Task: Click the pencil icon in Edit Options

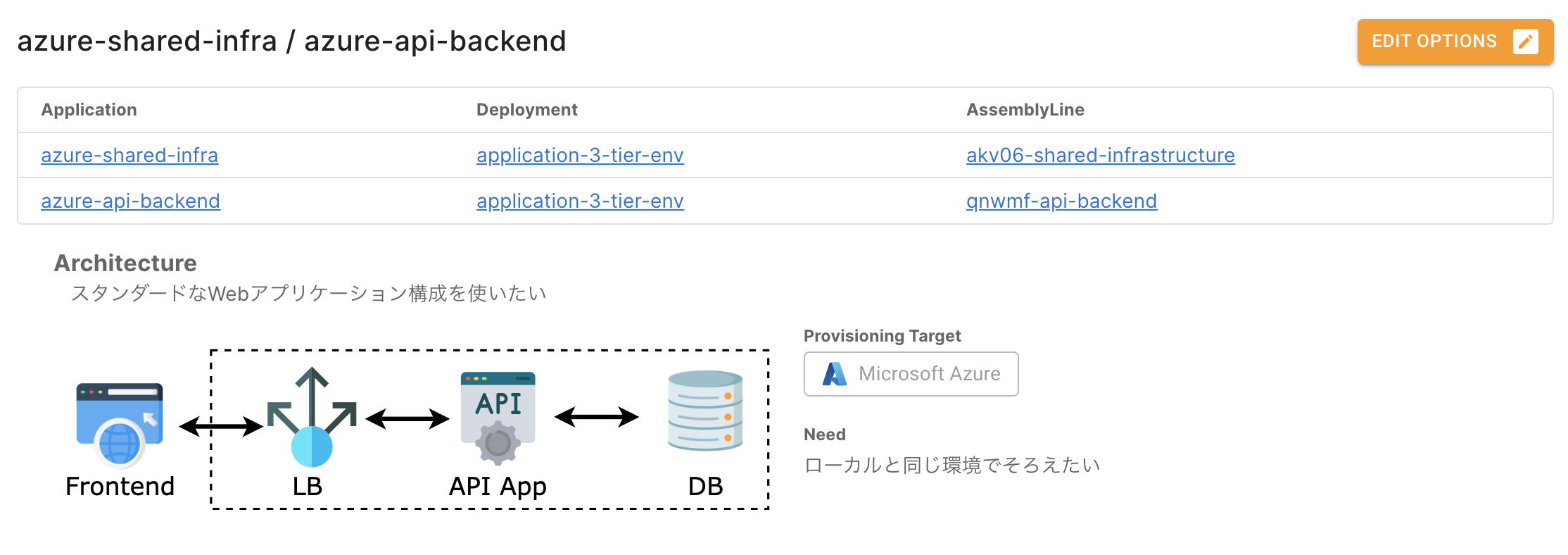Action: 1526,42
